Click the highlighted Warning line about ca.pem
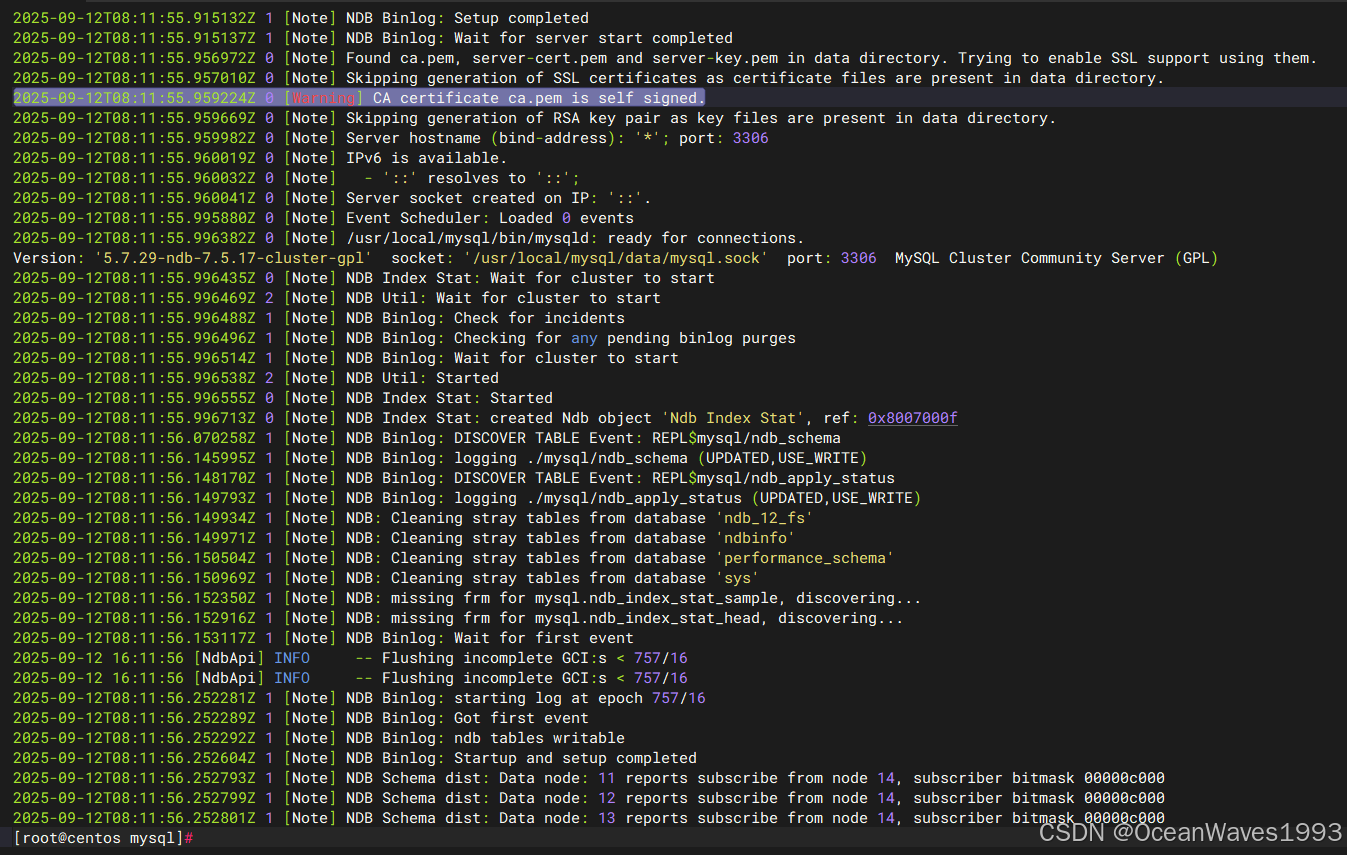Viewport: 1347px width, 855px height. click(359, 98)
